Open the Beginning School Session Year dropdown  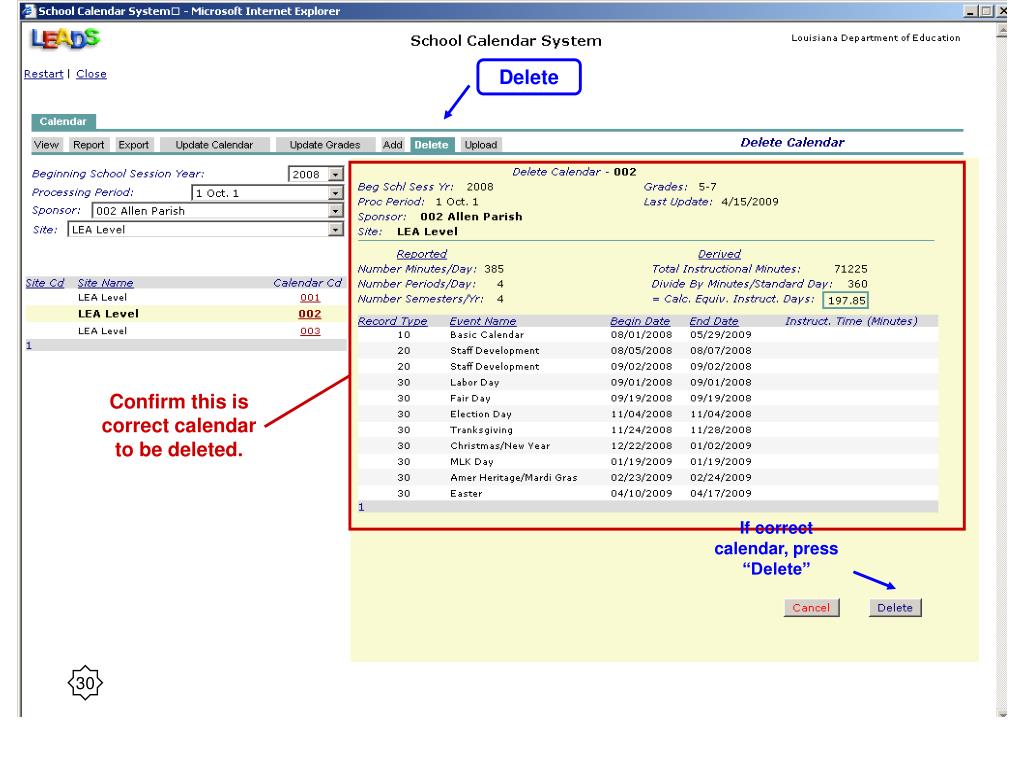click(335, 174)
